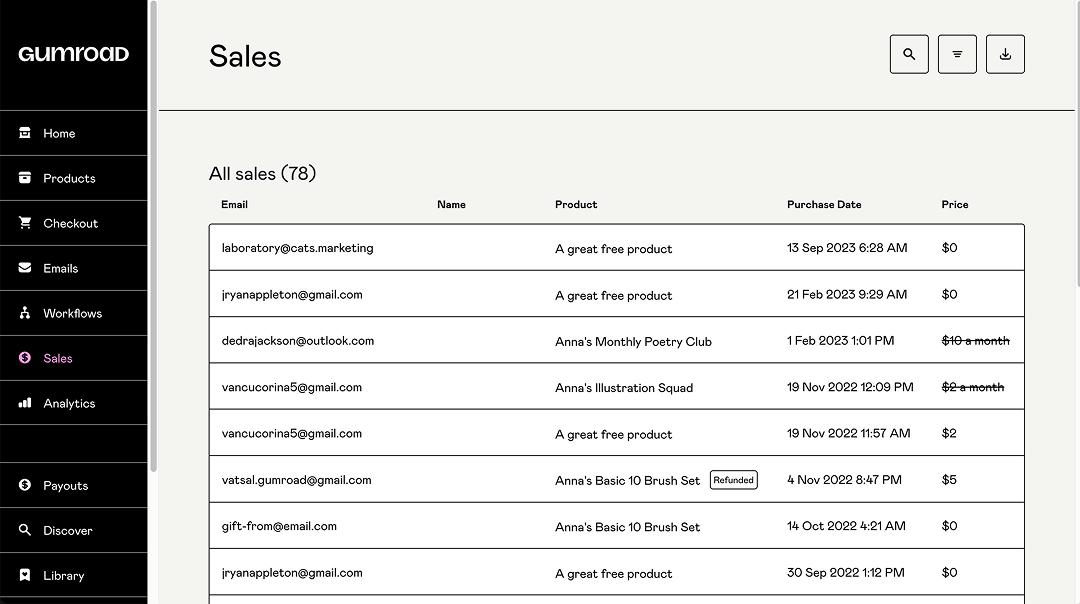Open the filter sales button

pyautogui.click(x=957, y=54)
